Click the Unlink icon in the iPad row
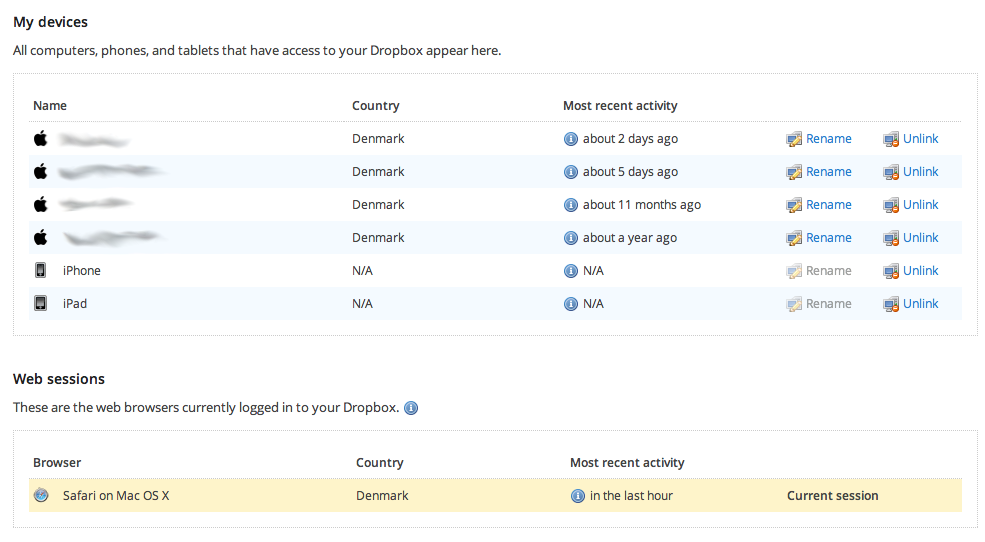The width and height of the screenshot is (985, 542). pyautogui.click(x=890, y=304)
